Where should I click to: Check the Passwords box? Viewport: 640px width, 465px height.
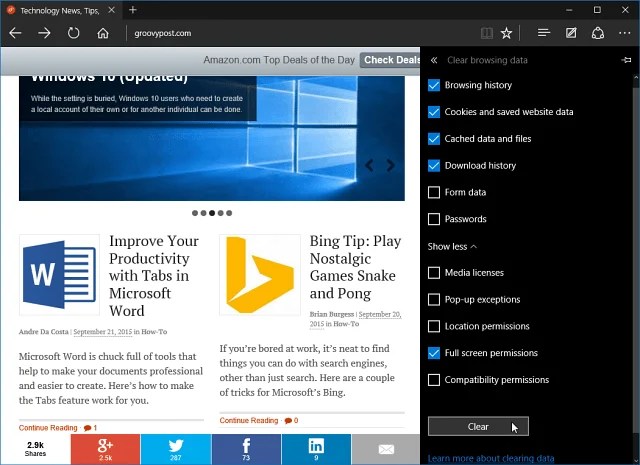pyautogui.click(x=434, y=219)
